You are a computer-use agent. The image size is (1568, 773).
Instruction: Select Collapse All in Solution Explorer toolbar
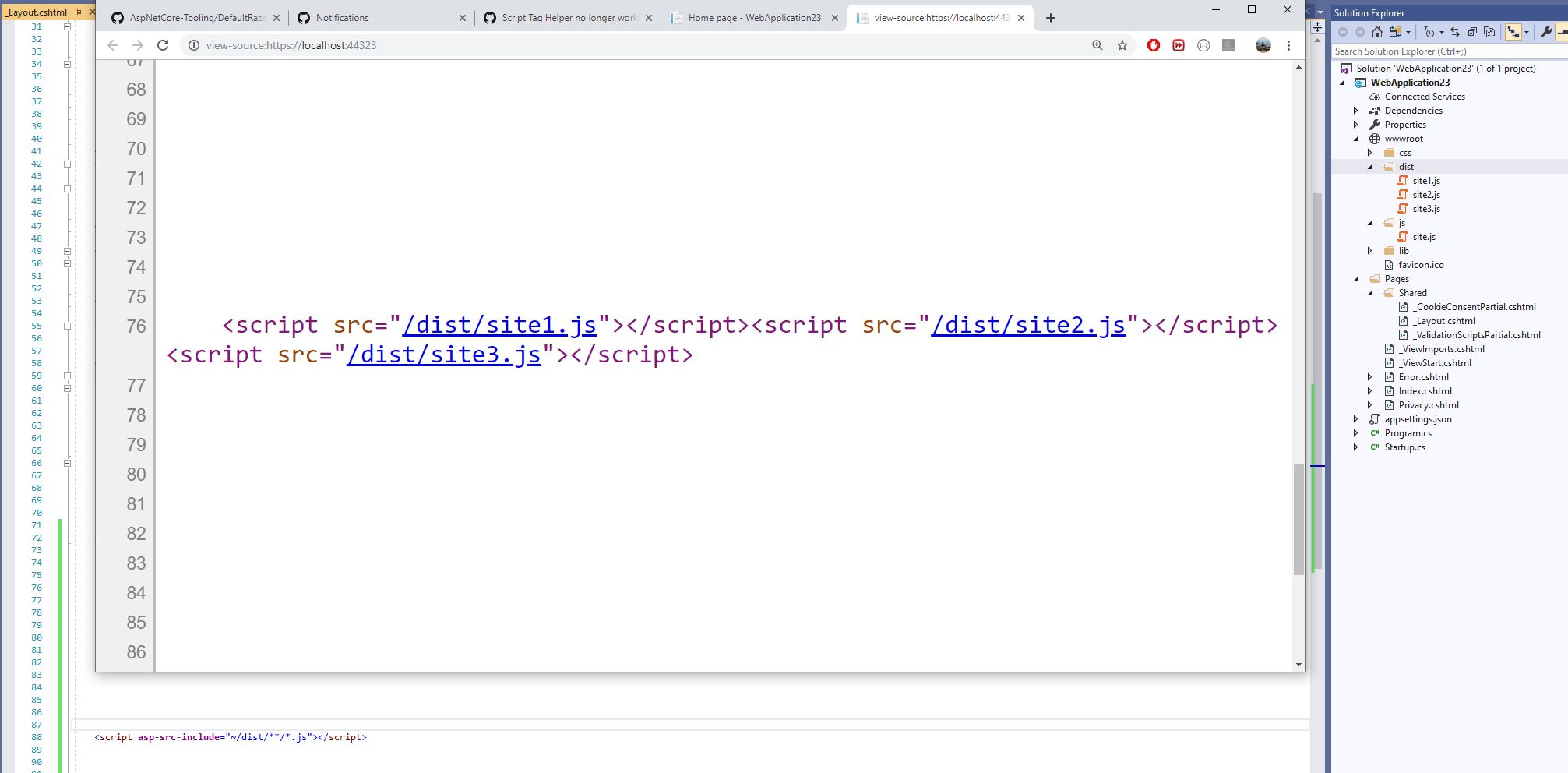pyautogui.click(x=1473, y=32)
